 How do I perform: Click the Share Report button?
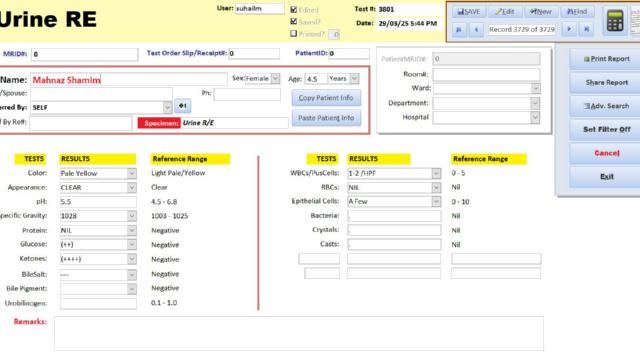pos(606,82)
